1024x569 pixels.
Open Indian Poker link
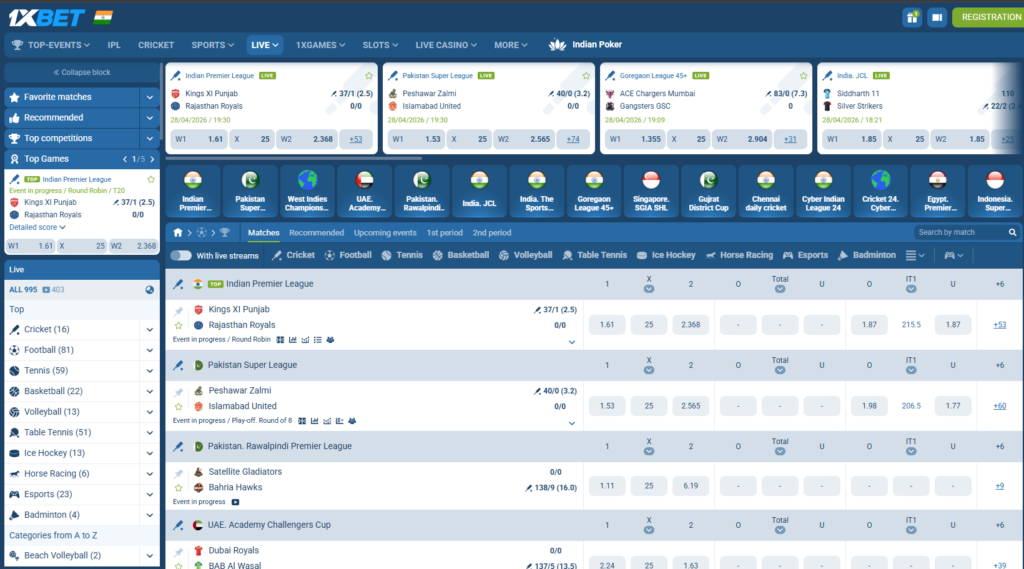pos(586,44)
